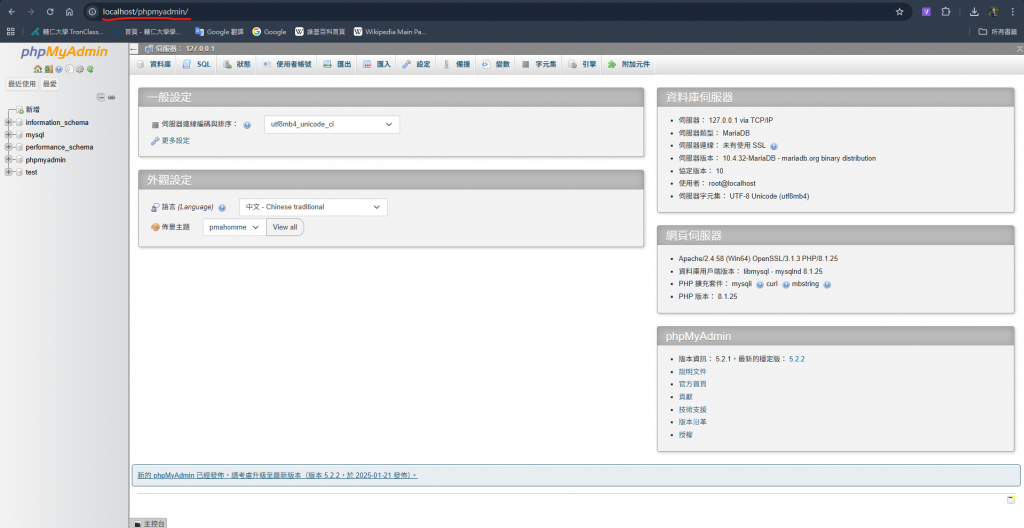Collapse the navigation panel arrow beside server breadcrumb
The height and width of the screenshot is (528, 1024).
(x=134, y=48)
